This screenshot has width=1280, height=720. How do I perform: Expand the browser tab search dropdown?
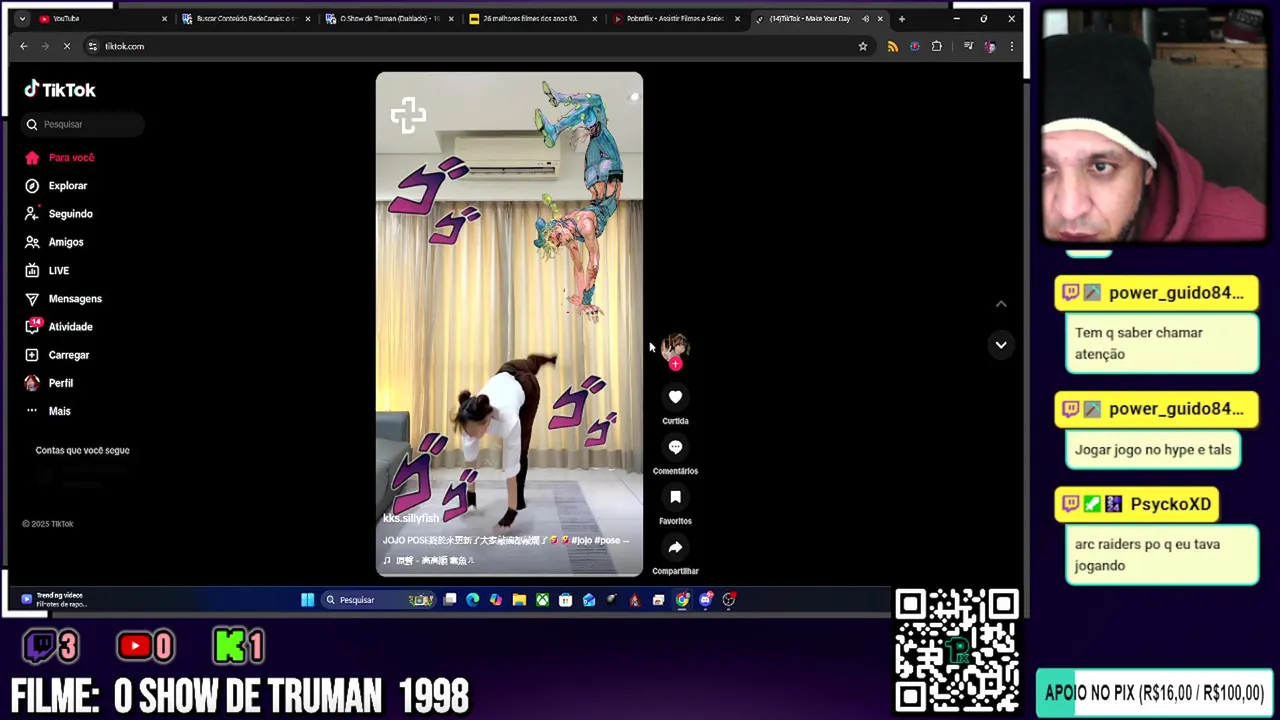click(21, 19)
